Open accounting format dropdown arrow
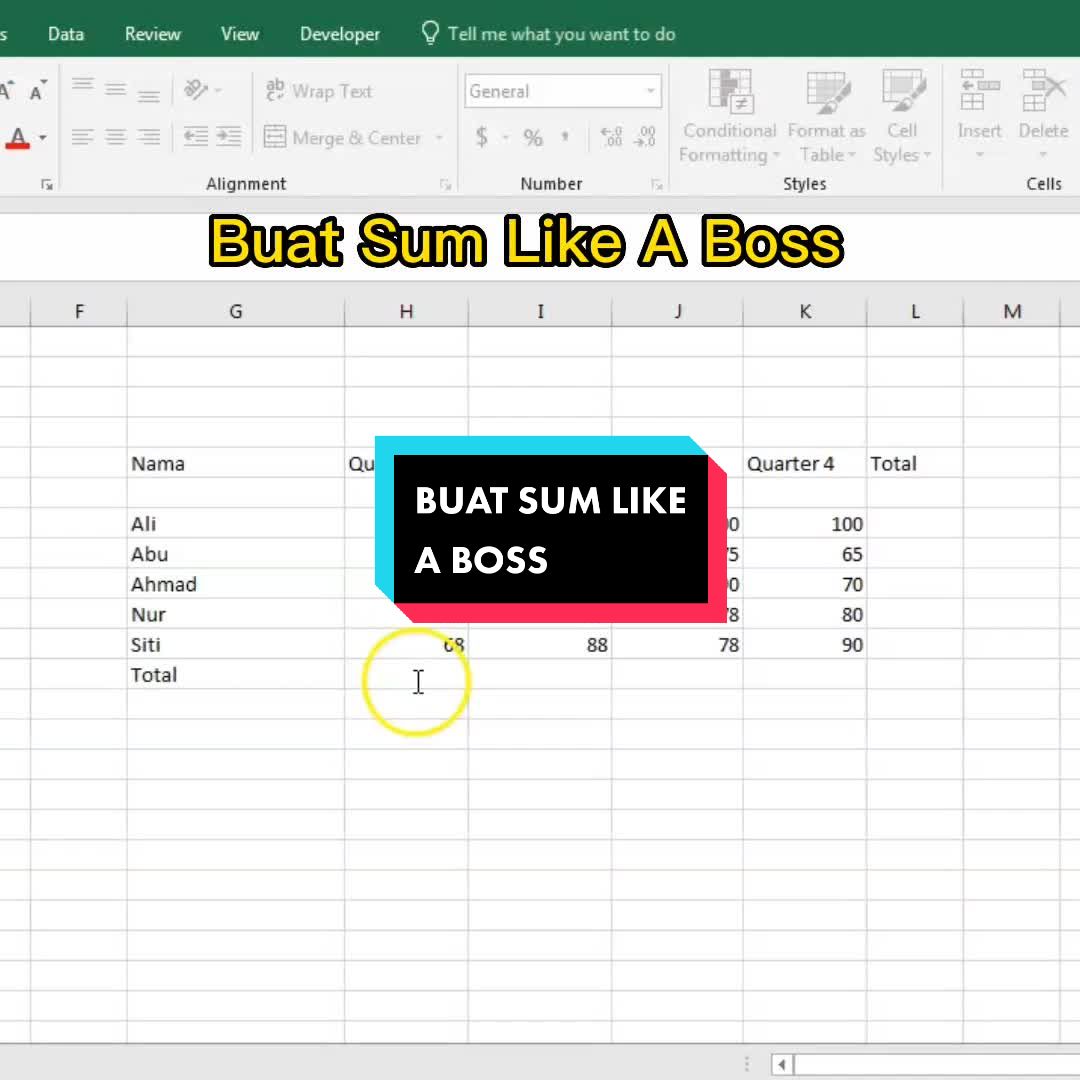 (506, 138)
